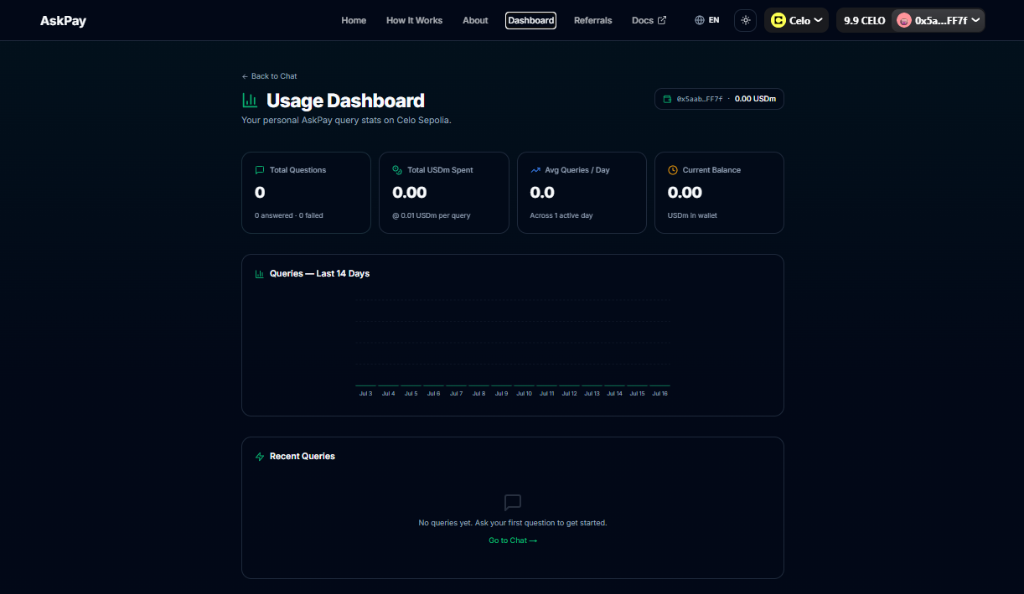Screen dimensions: 1024x594
Task: Click the Current Balance clock icon
Action: (x=673, y=170)
